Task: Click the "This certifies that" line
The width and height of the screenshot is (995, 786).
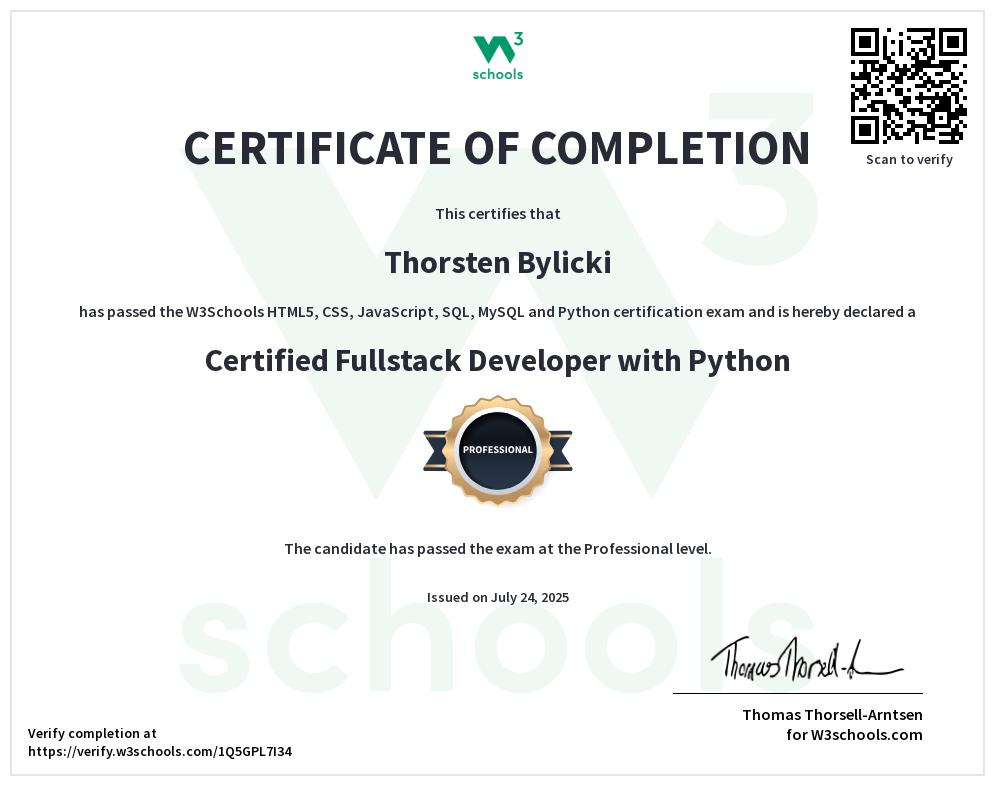Action: point(498,213)
